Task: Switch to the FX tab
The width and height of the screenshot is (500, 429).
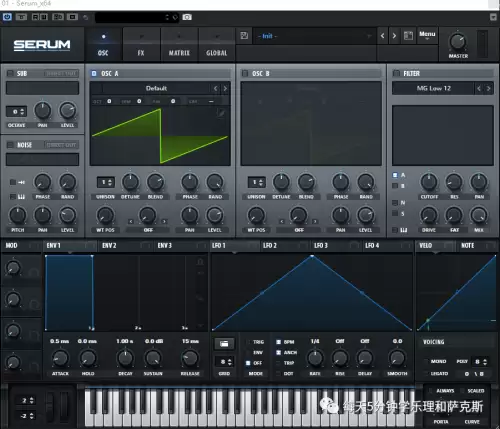Action: (x=141, y=45)
